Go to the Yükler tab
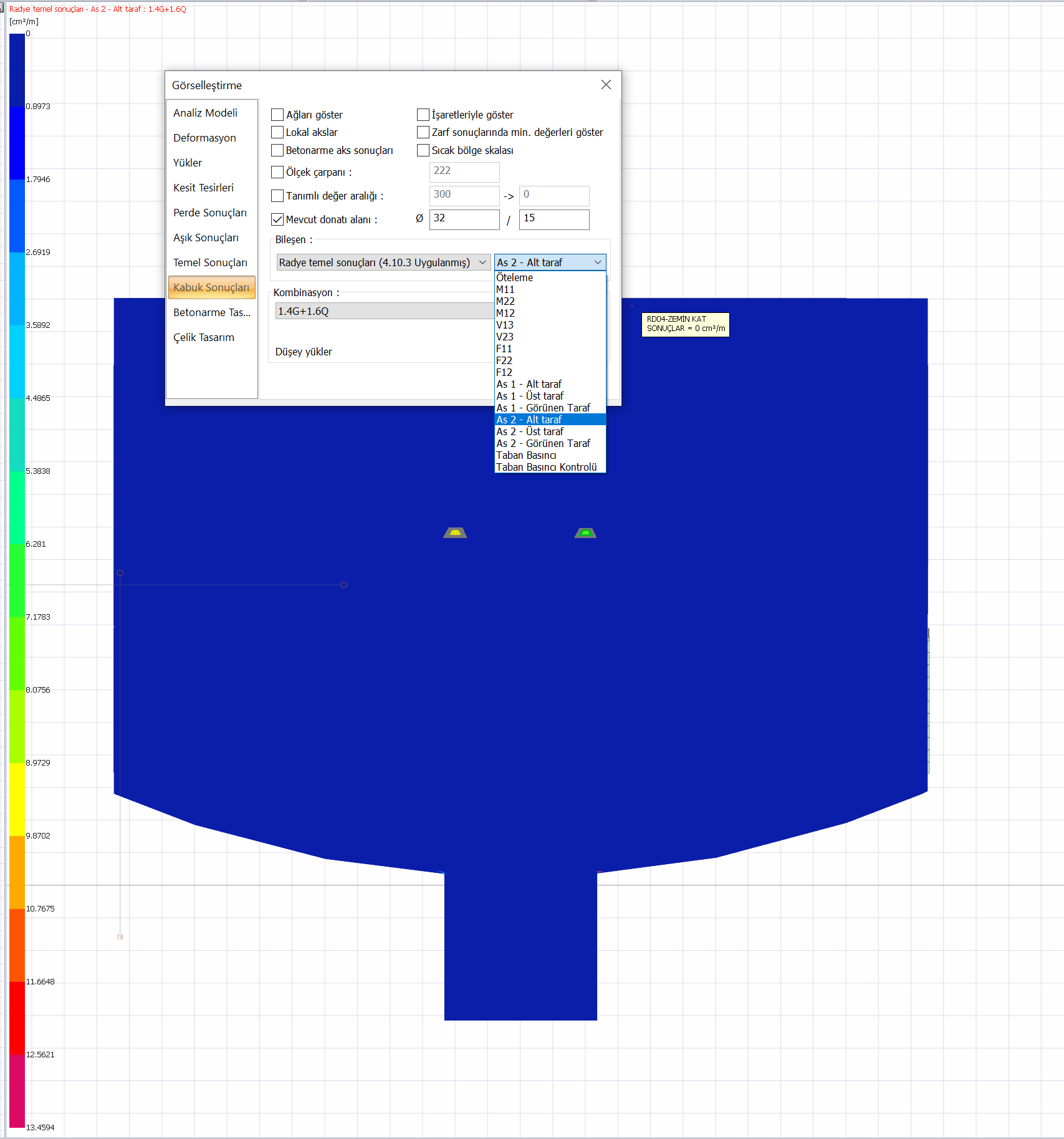Viewport: 1064px width, 1139px height. tap(211, 163)
